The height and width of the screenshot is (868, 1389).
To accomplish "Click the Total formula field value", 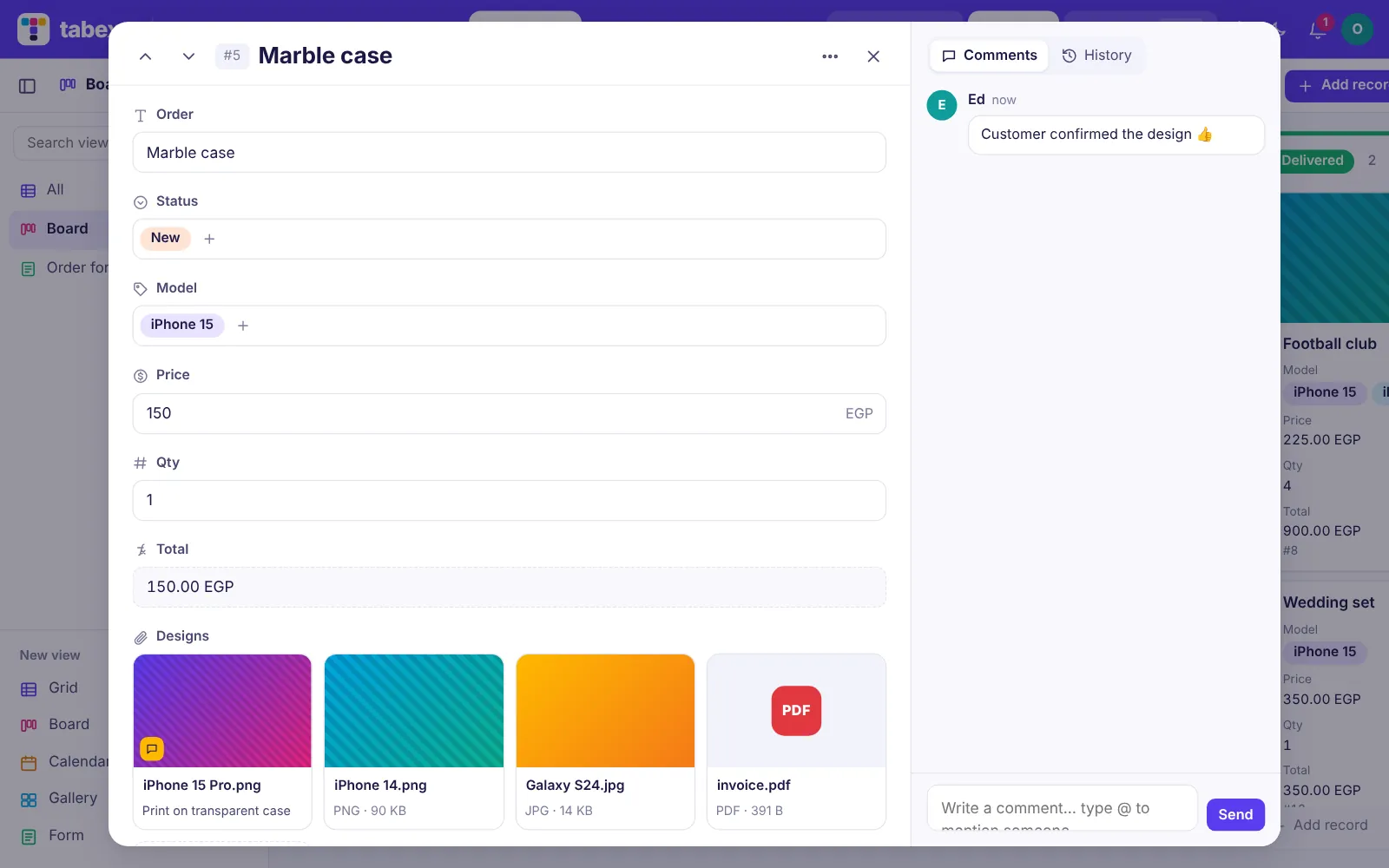I will [x=510, y=588].
